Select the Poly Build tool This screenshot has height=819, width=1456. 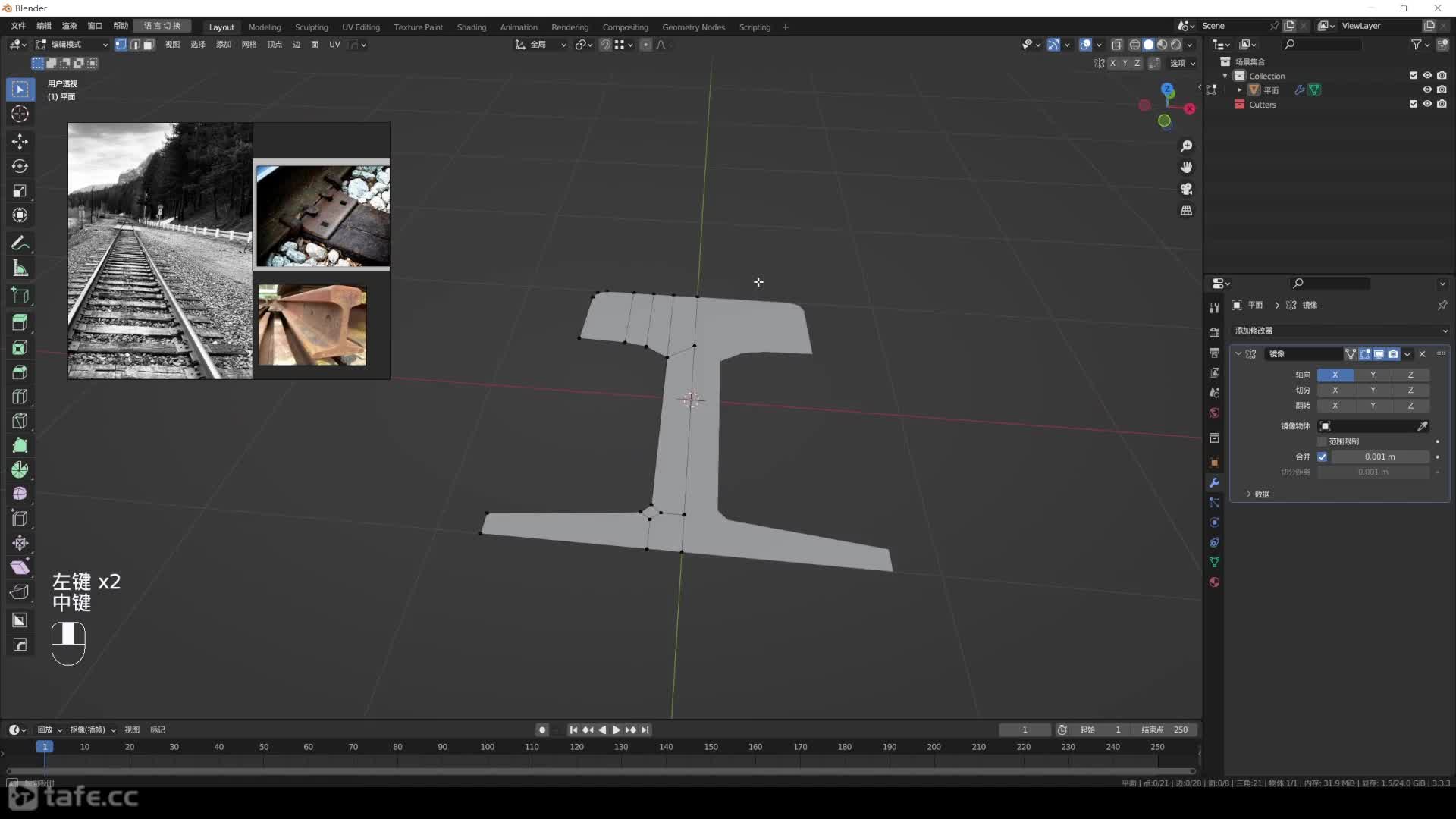pos(20,446)
